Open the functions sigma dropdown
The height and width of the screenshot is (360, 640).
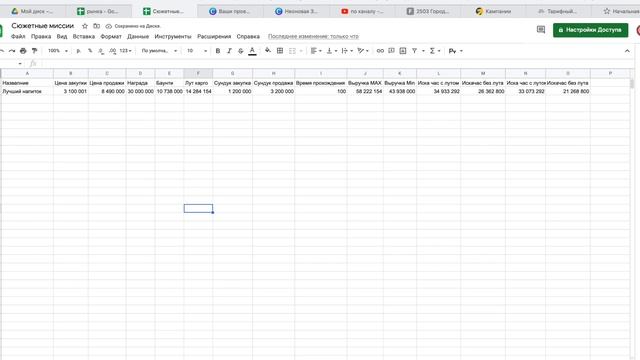(435, 51)
